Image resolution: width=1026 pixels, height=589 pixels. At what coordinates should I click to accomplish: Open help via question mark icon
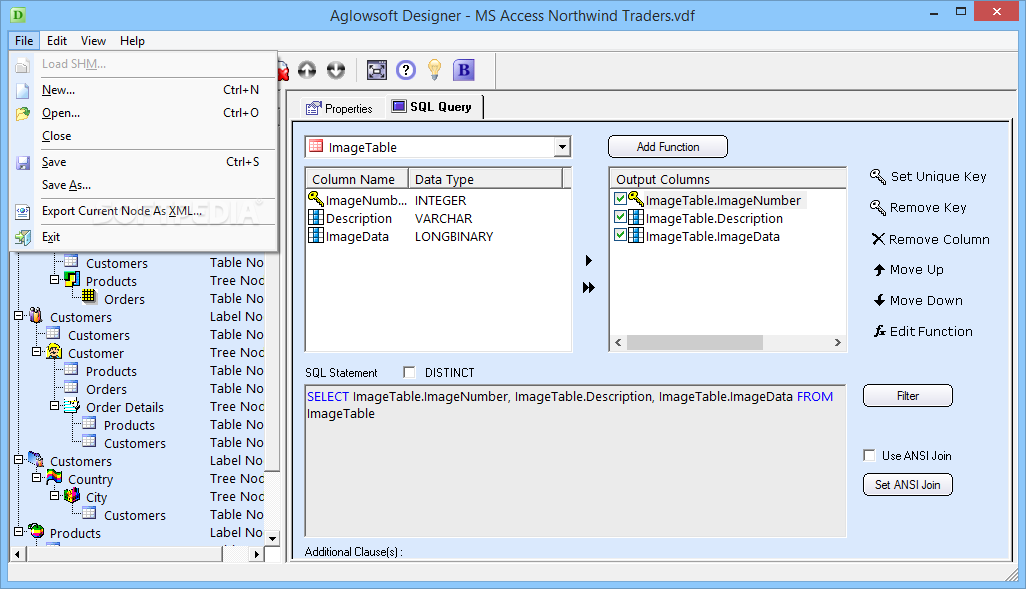pyautogui.click(x=406, y=70)
